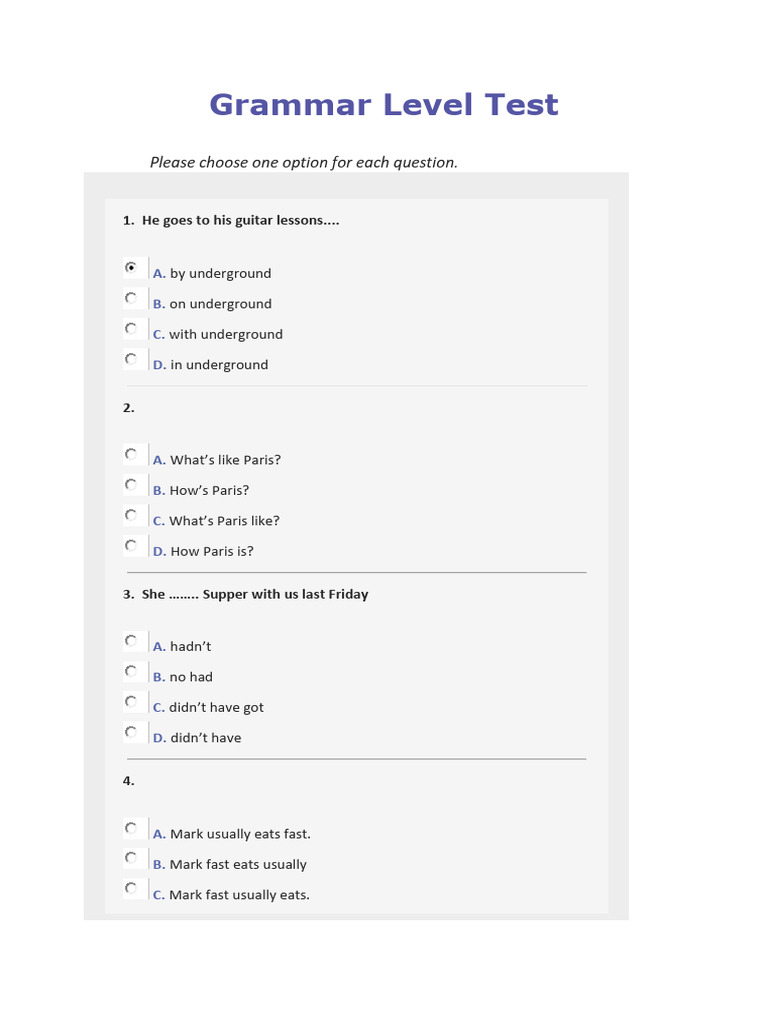Screen dimensions: 768x1024
Task: Select 'What's like Paris?' radio button
Action: click(131, 454)
